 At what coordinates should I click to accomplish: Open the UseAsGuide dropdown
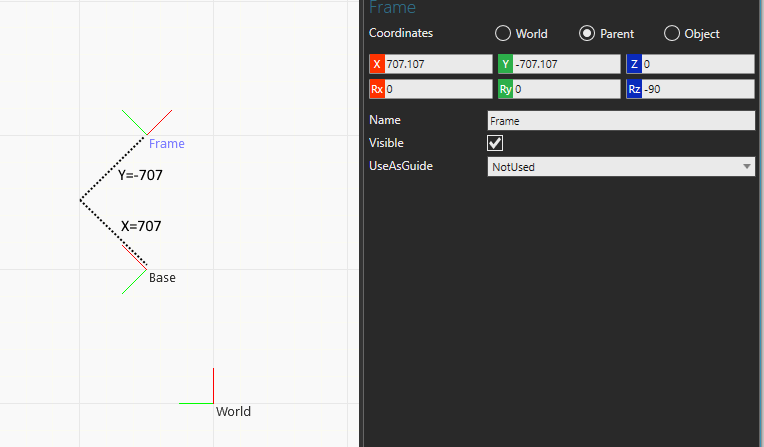620,167
